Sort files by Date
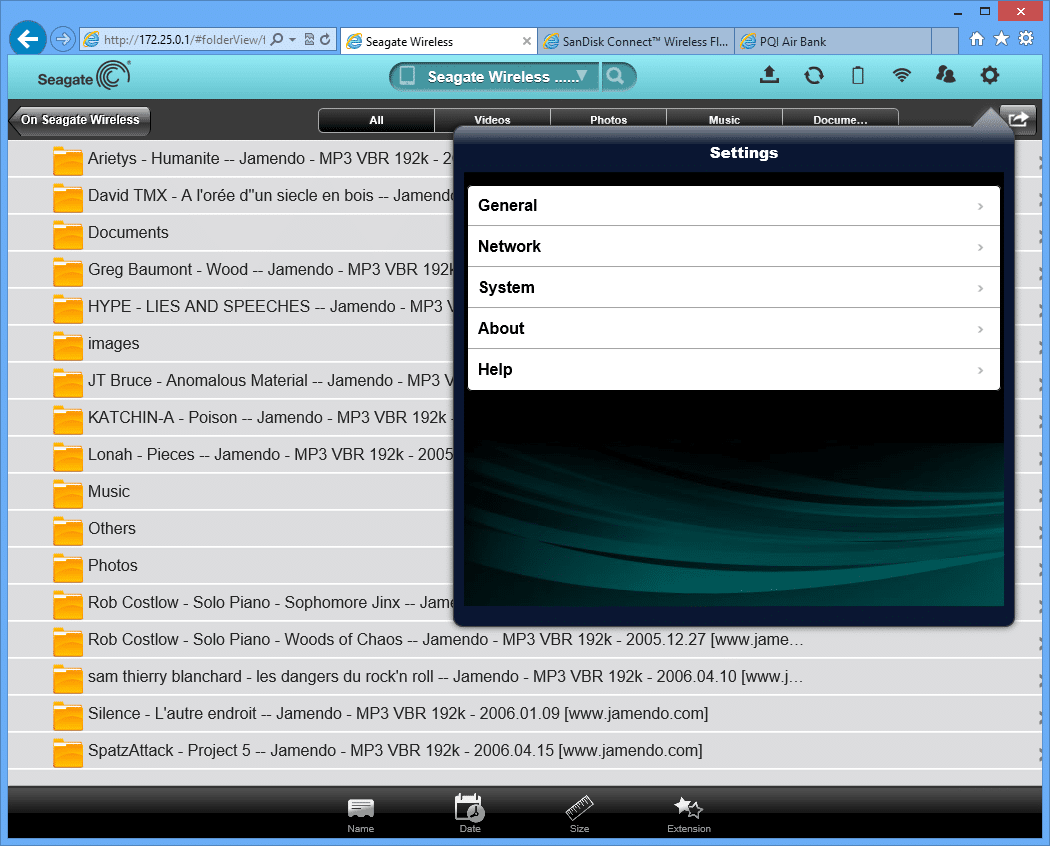 coord(469,815)
